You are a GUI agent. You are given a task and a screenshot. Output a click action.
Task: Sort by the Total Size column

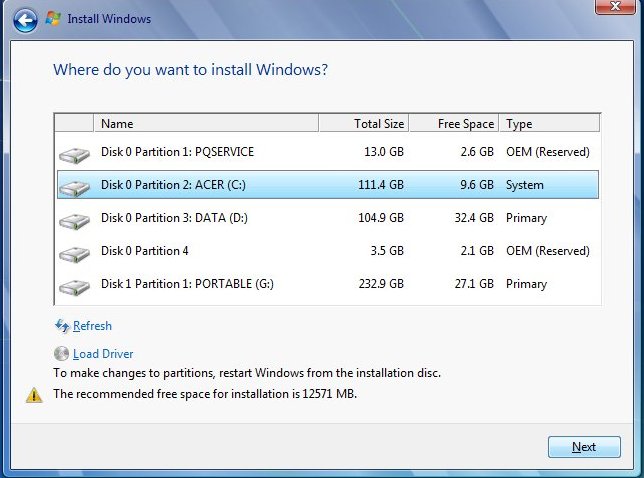pos(364,124)
